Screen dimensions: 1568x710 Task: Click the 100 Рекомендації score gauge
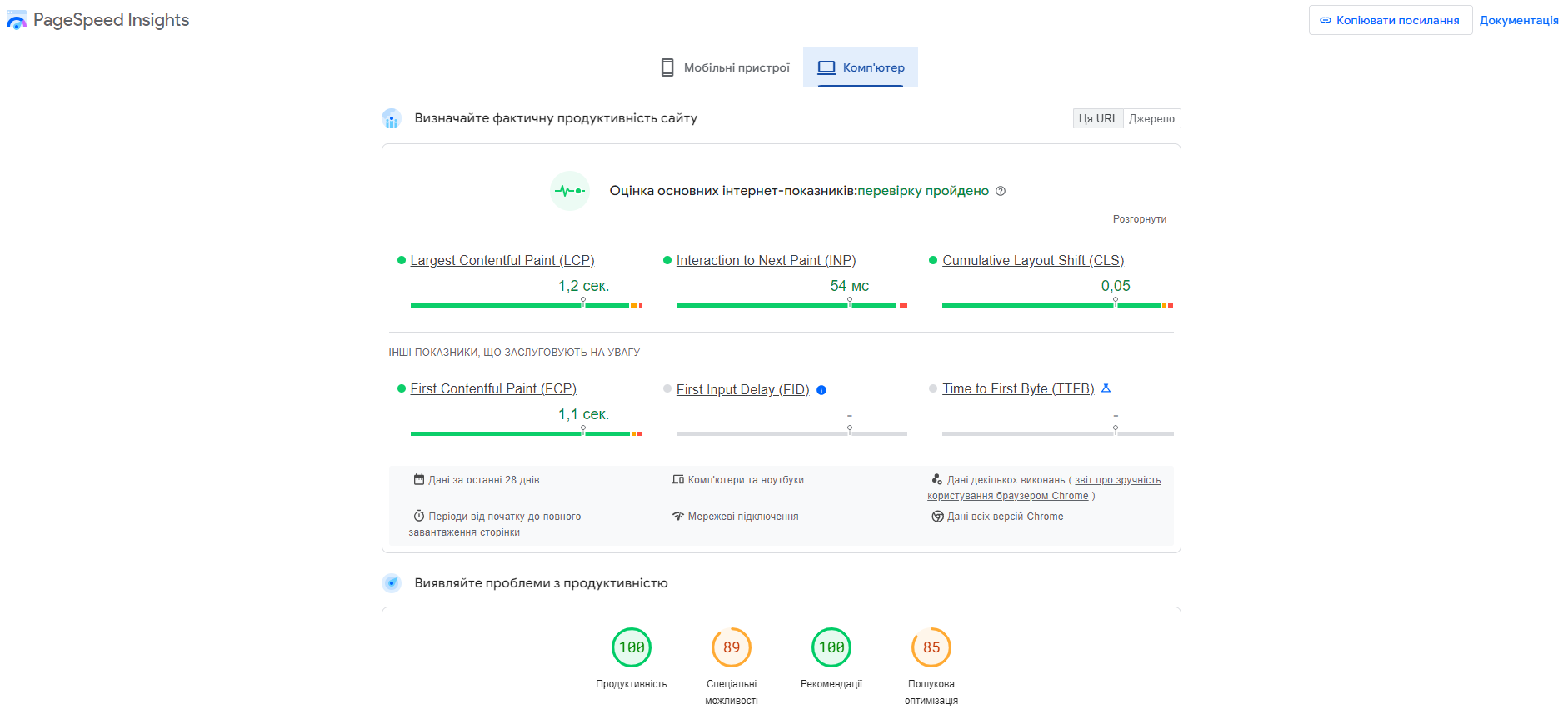[831, 647]
